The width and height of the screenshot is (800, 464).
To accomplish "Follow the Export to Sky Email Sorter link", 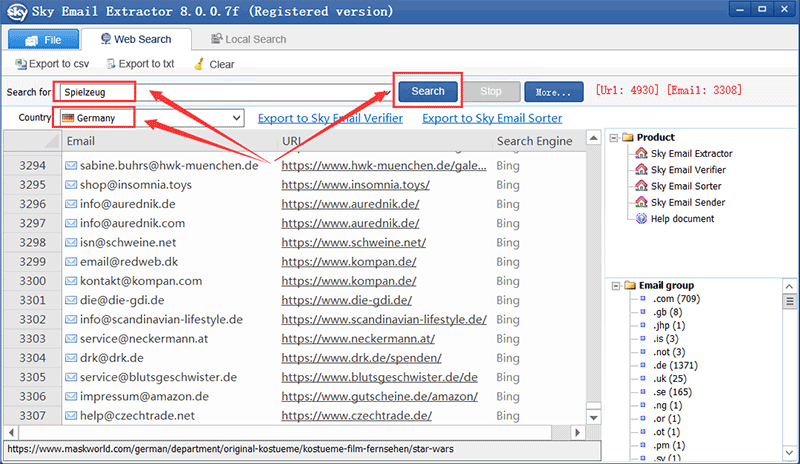I will tap(492, 118).
